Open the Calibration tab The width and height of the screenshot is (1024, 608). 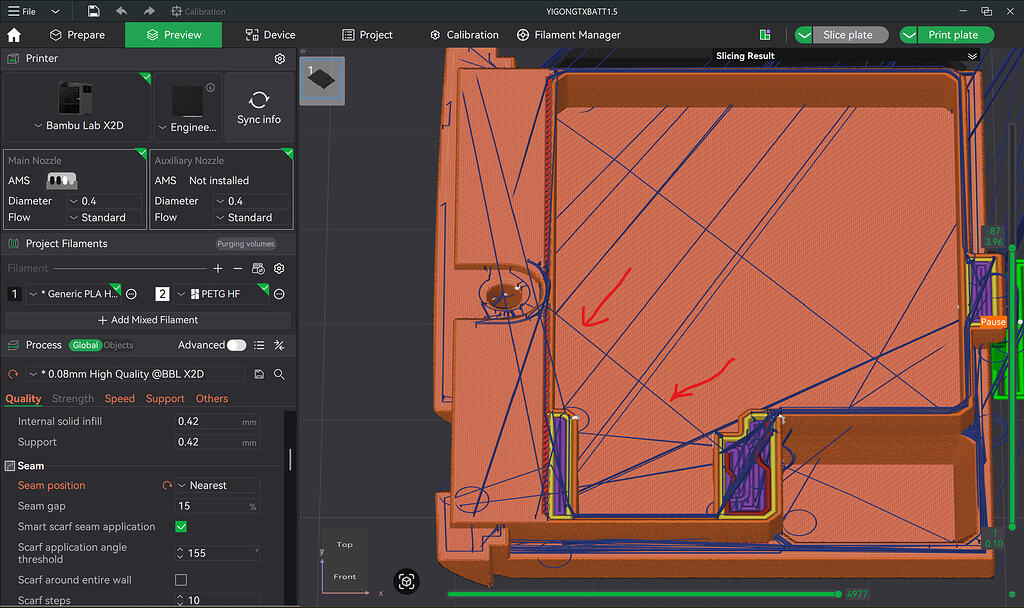pyautogui.click(x=464, y=35)
